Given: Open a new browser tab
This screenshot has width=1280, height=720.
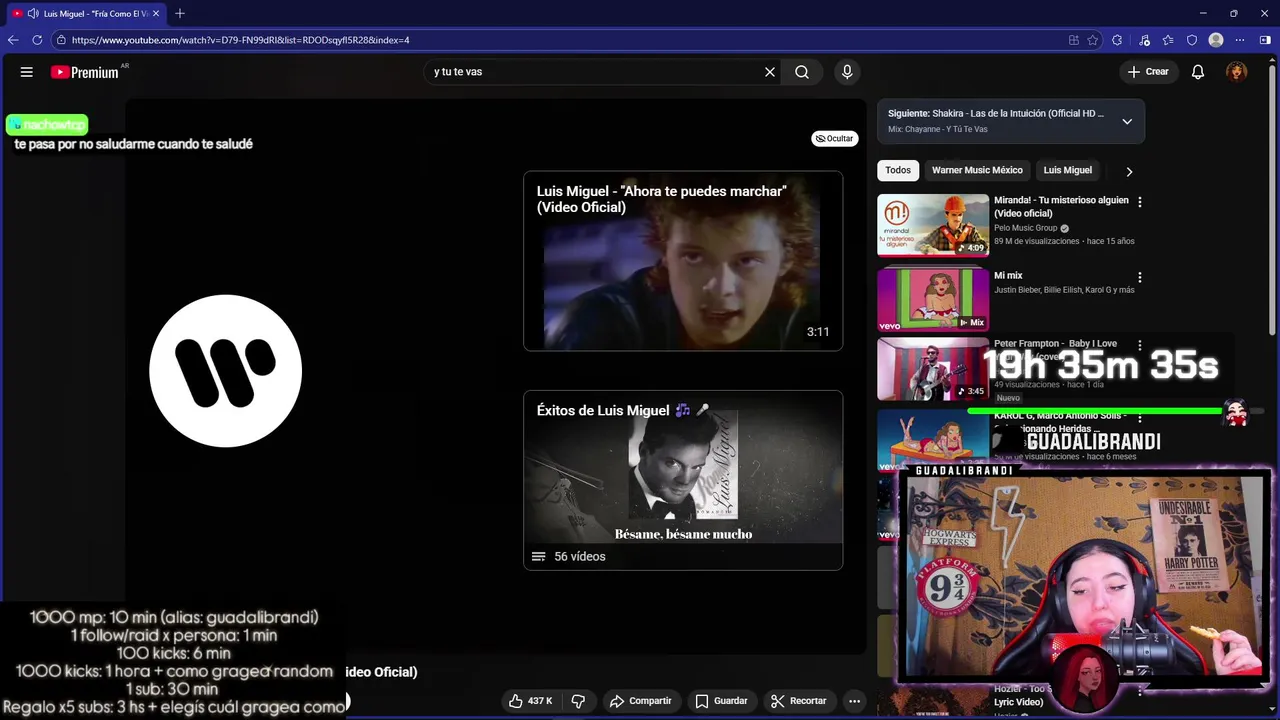Looking at the screenshot, I should pos(180,13).
